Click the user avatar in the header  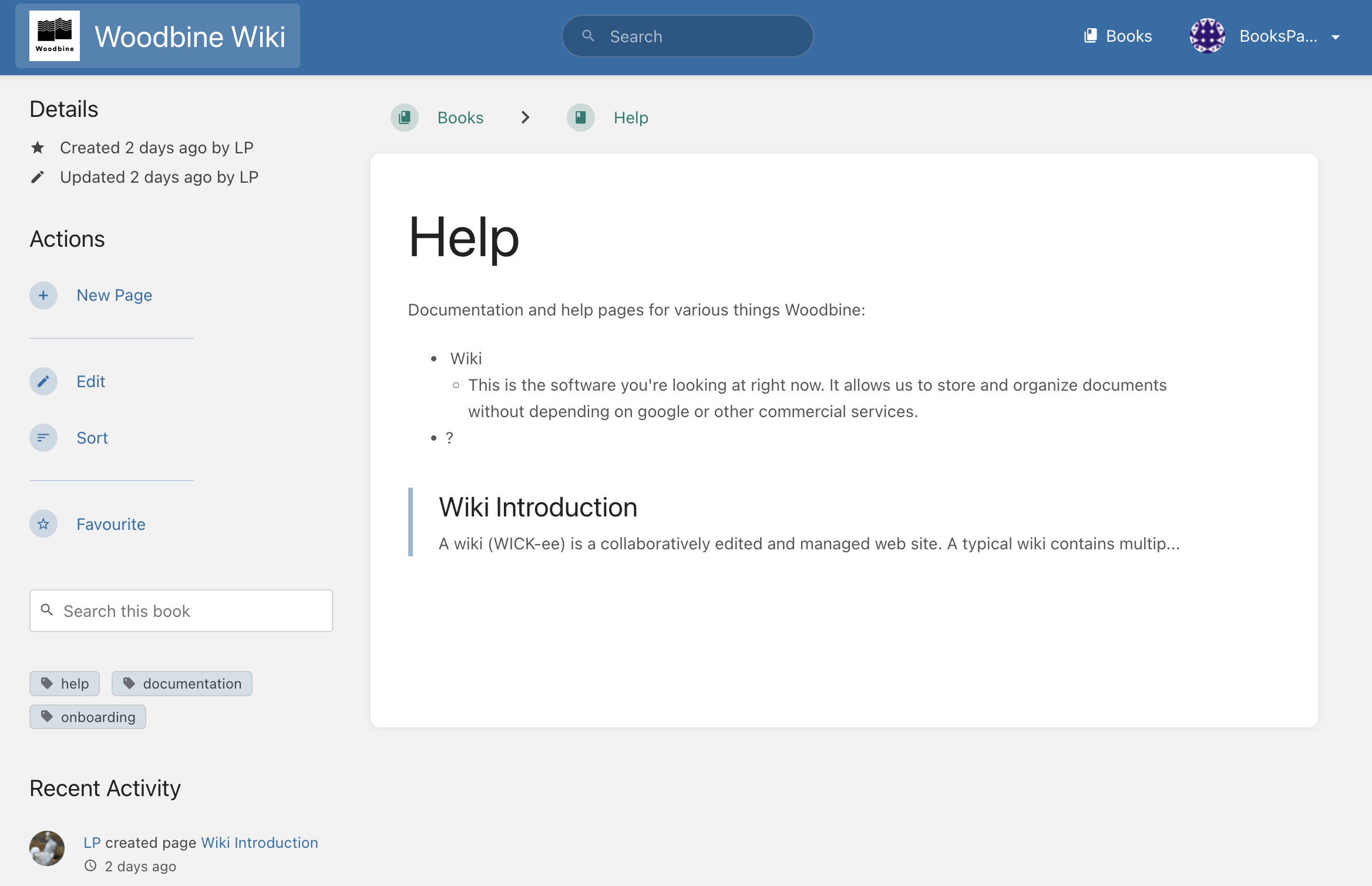1207,36
